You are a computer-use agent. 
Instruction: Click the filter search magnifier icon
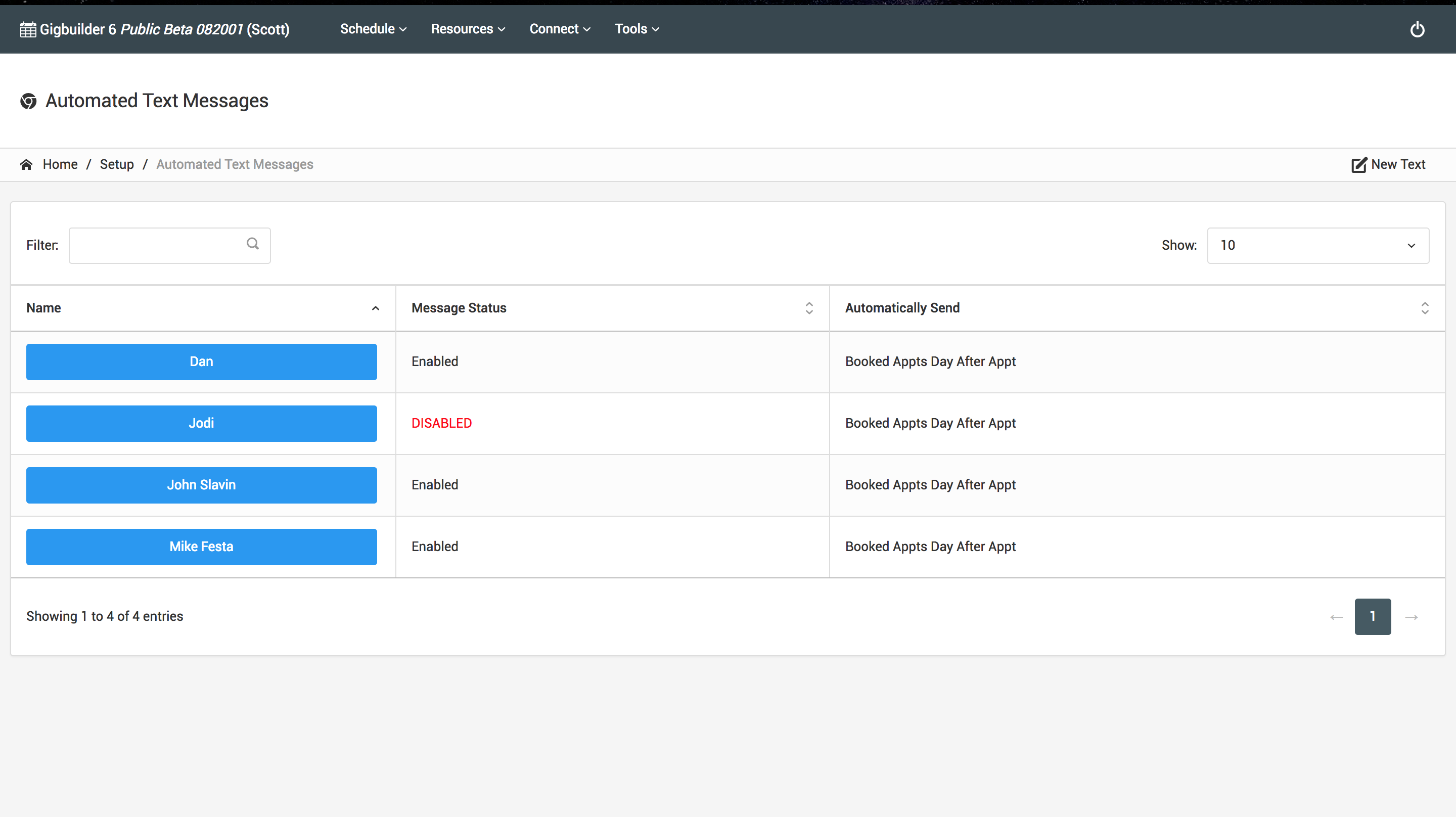pos(253,244)
